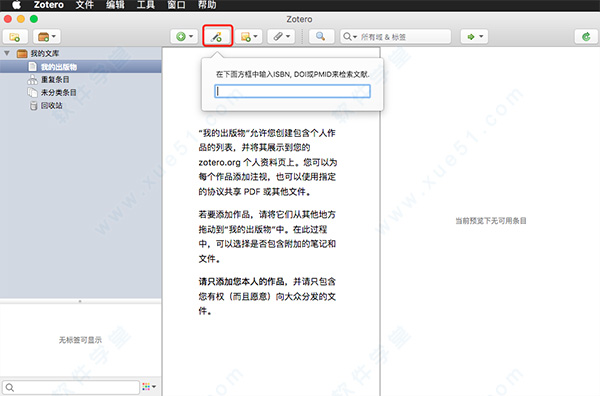
Task: Expand the Add Attachment dropdown arrow
Action: coord(288,37)
